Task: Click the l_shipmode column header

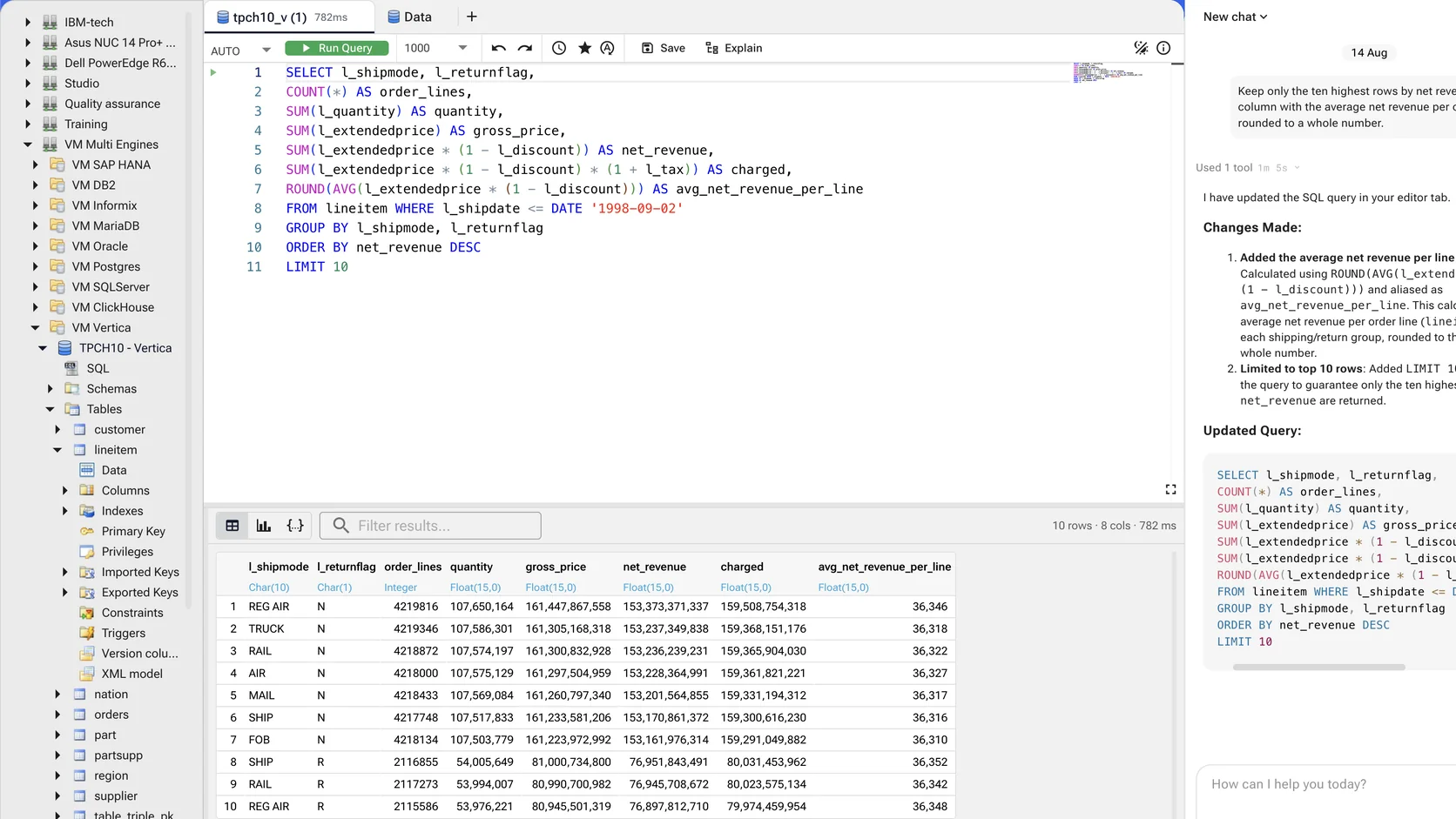Action: pos(279,567)
